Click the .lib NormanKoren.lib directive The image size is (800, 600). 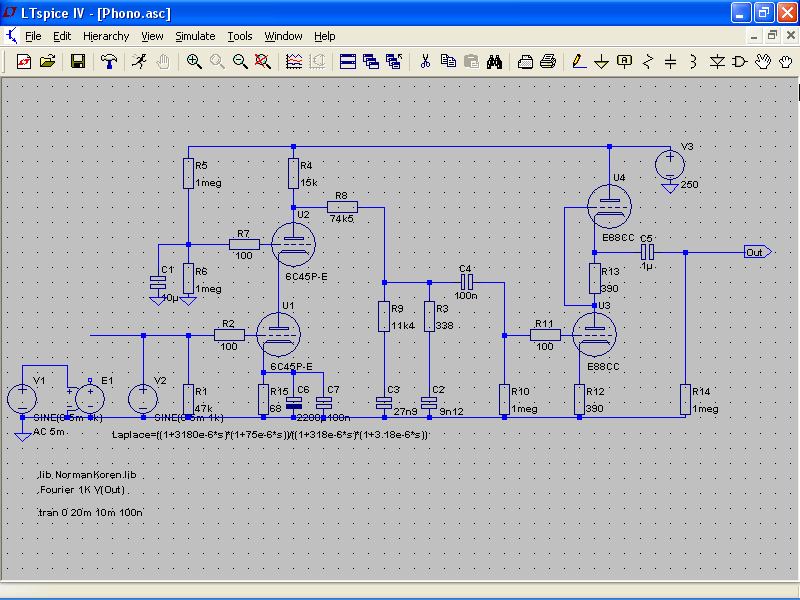(87, 474)
